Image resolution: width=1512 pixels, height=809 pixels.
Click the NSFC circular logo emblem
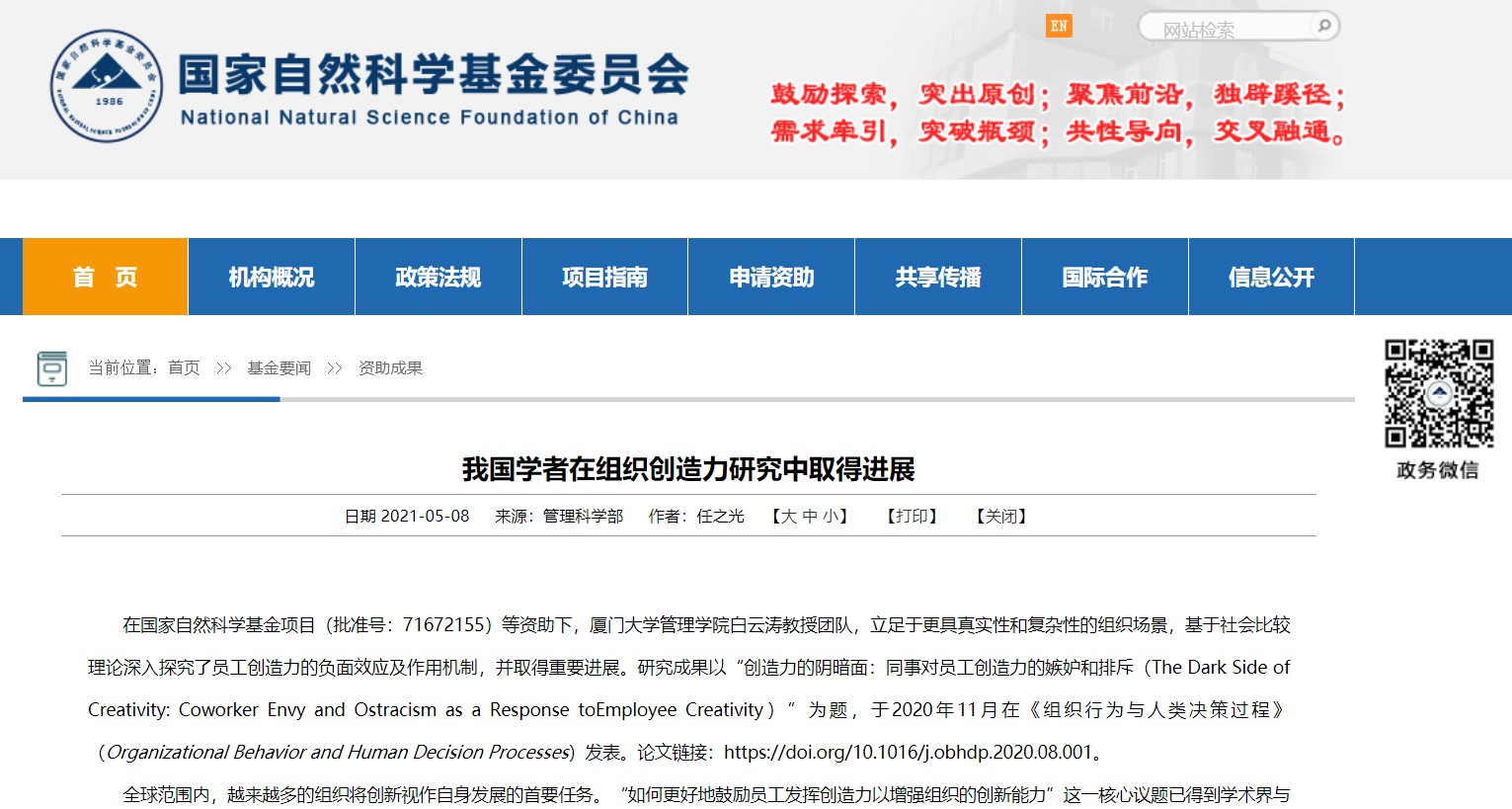coord(107,86)
